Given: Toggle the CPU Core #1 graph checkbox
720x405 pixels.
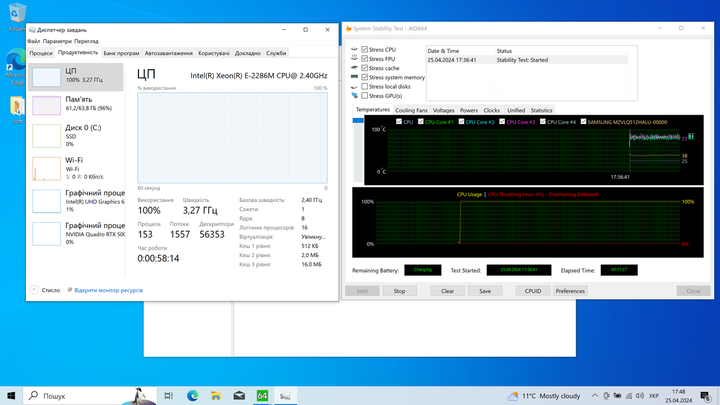Looking at the screenshot, I should [x=421, y=122].
